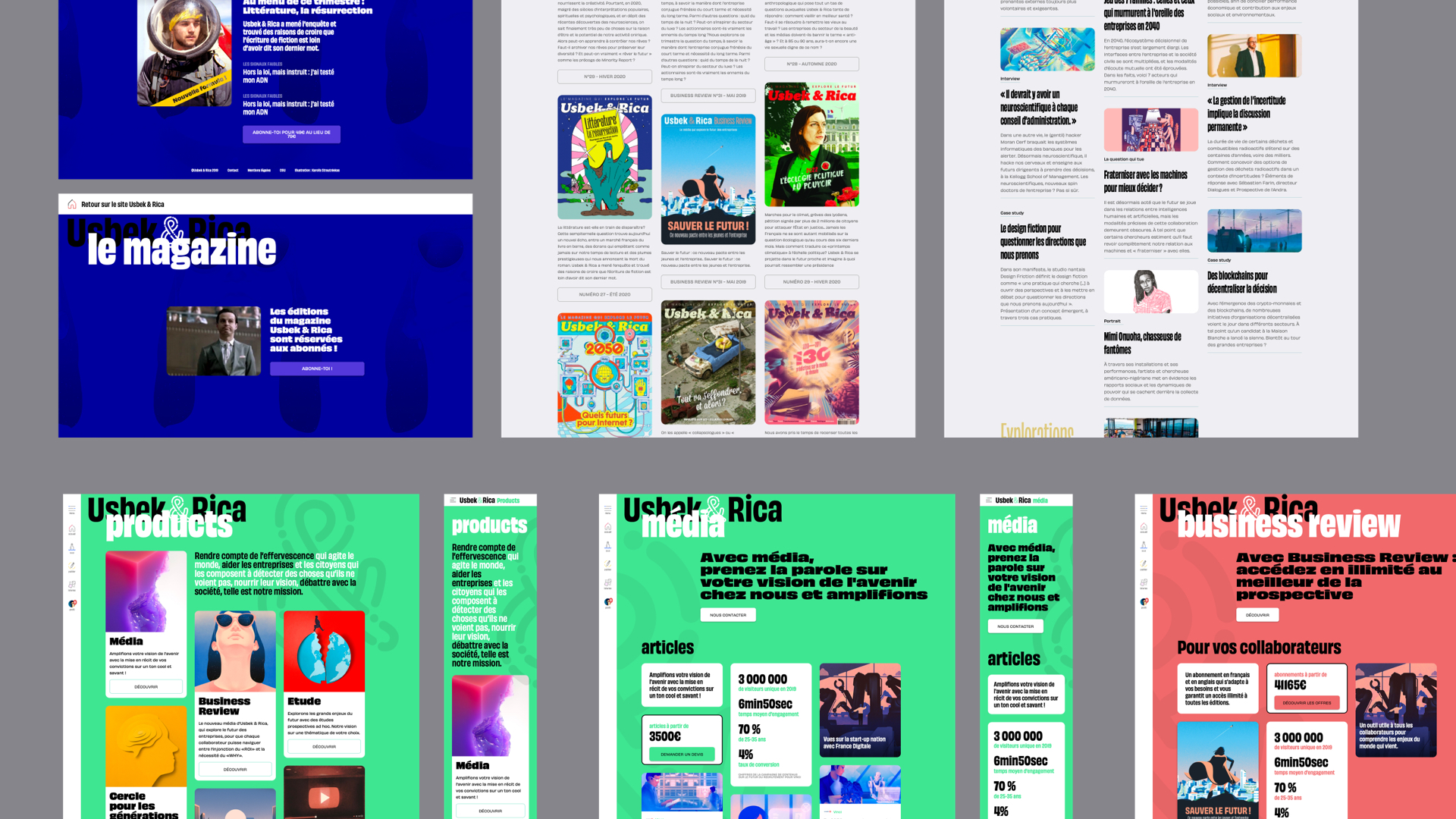Open astronaut 'Nouvelle formule' cover image
The image size is (1456, 819).
pos(184,53)
